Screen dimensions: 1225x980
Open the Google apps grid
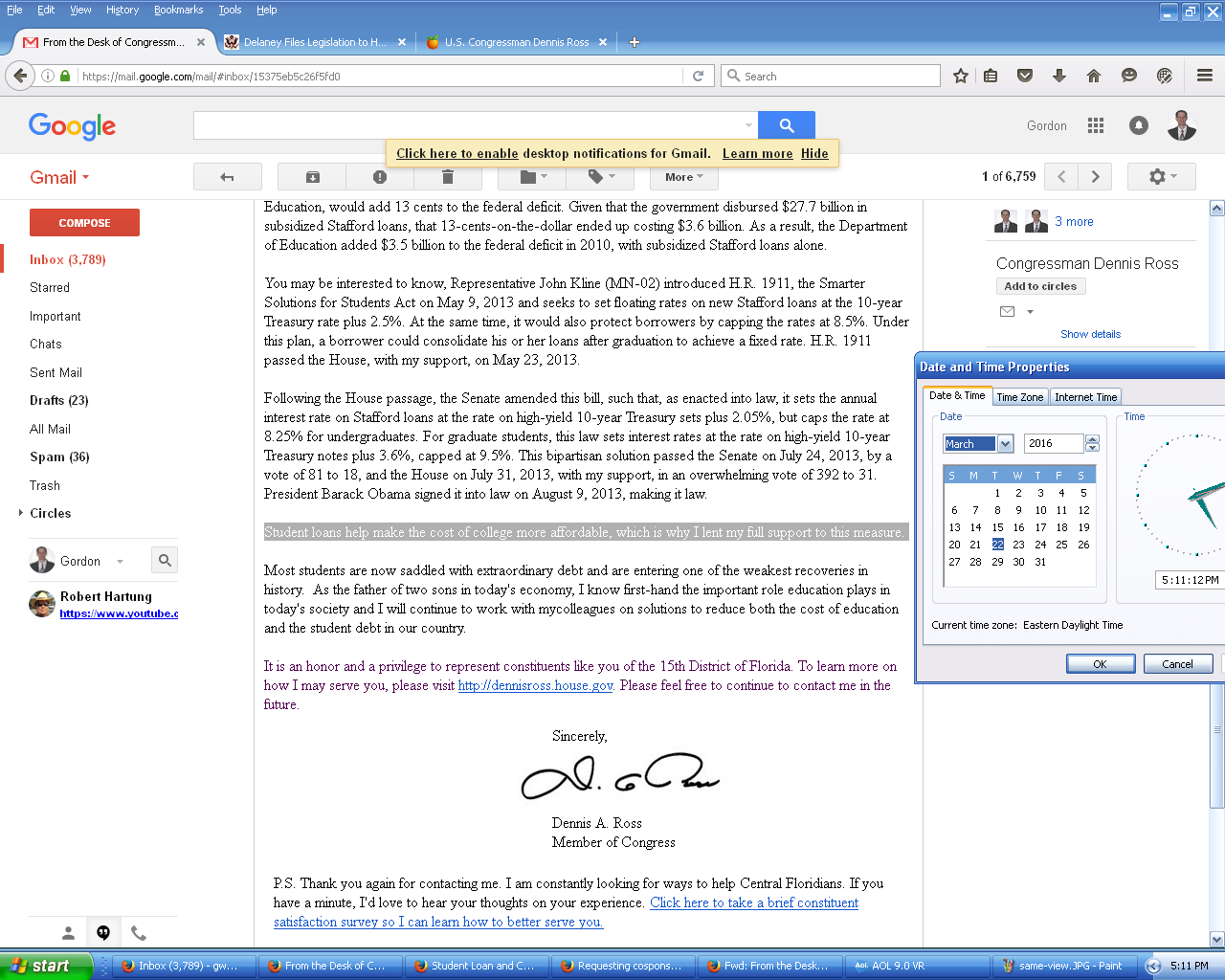coord(1096,125)
